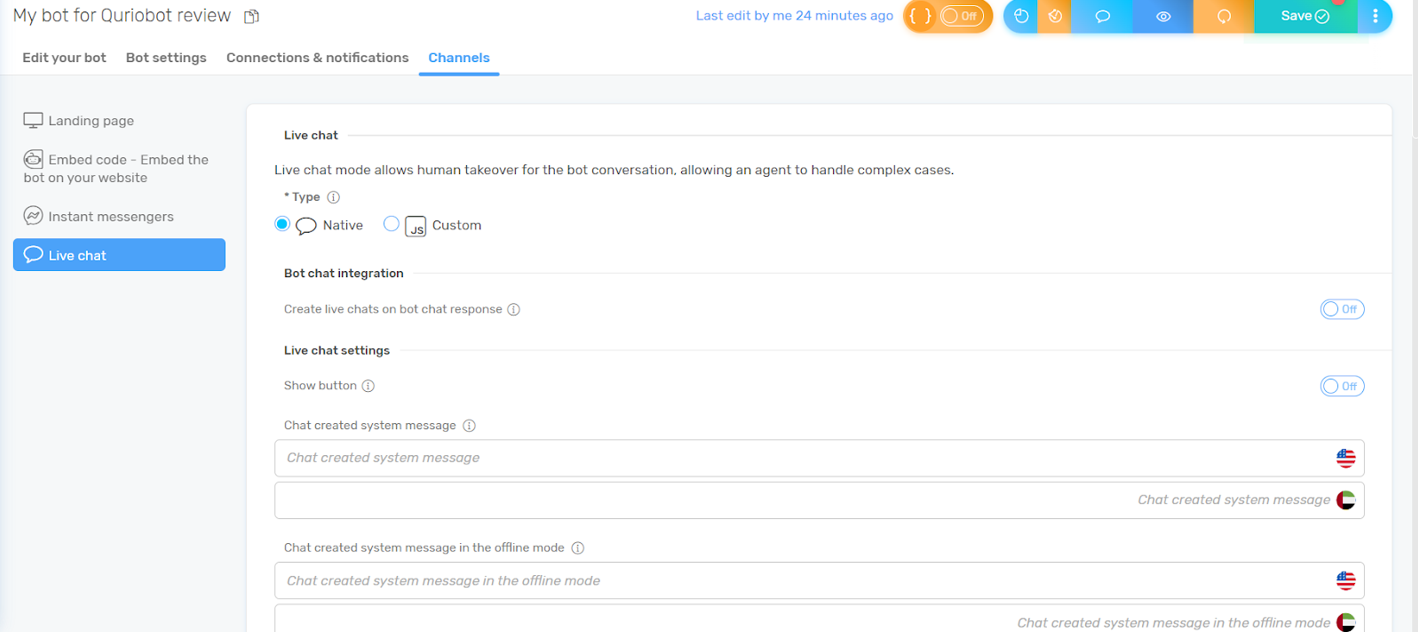This screenshot has width=1418, height=632.
Task: Click info icon next to Type label
Action: click(334, 198)
